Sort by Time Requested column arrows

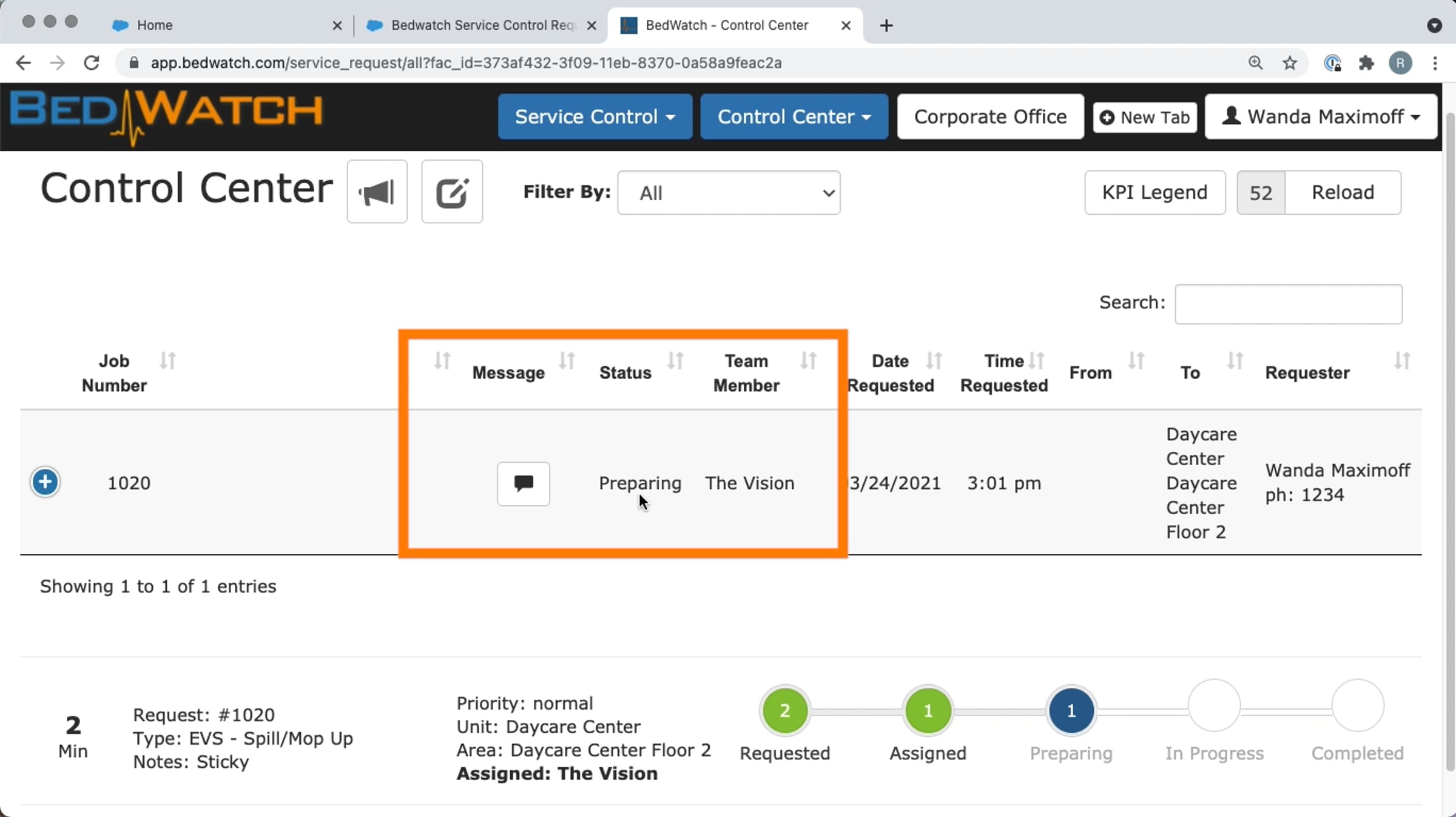coord(1036,360)
